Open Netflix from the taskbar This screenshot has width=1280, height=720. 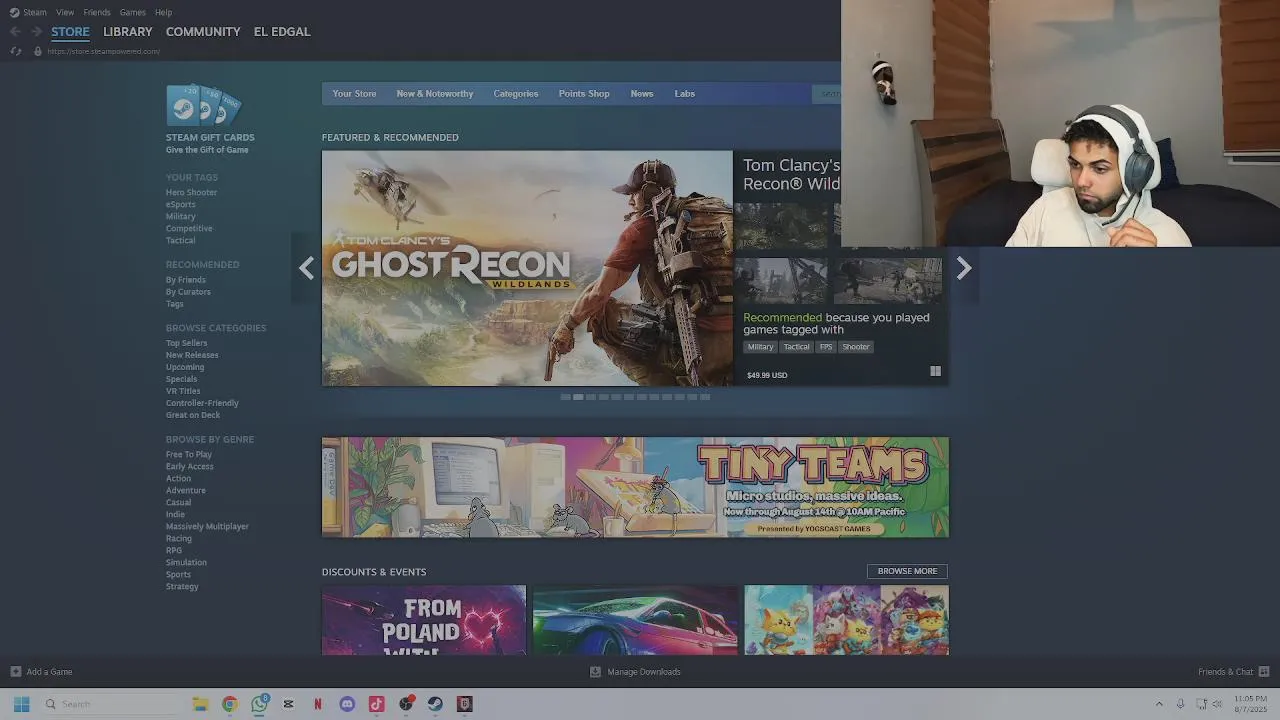318,704
